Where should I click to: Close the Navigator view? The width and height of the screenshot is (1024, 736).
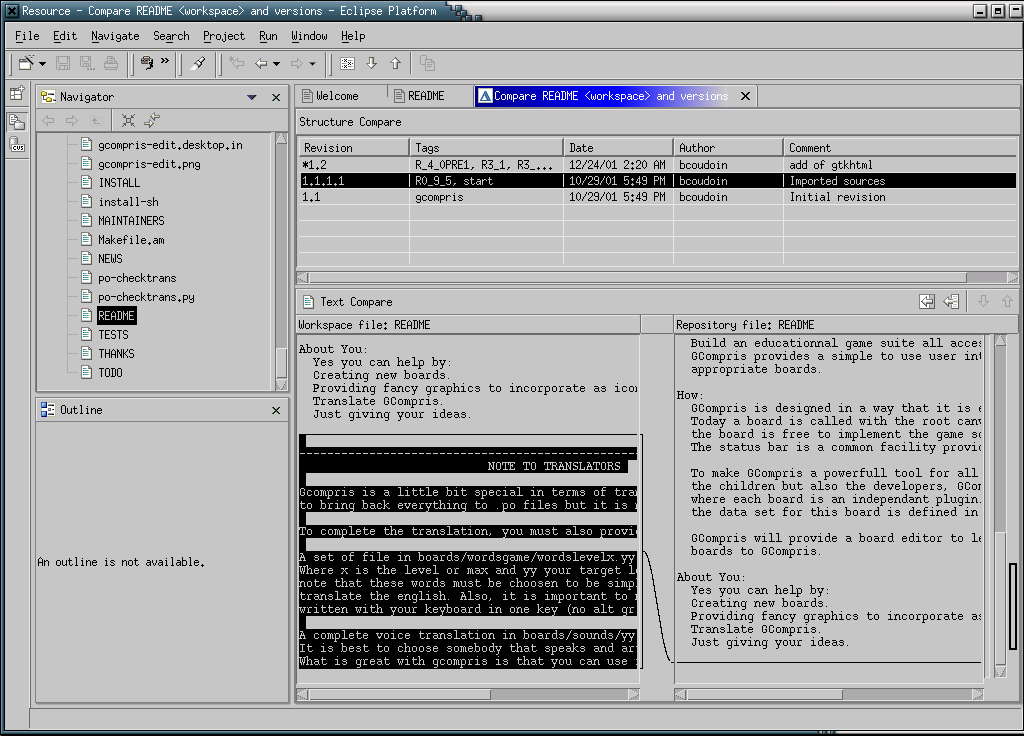coord(276,97)
